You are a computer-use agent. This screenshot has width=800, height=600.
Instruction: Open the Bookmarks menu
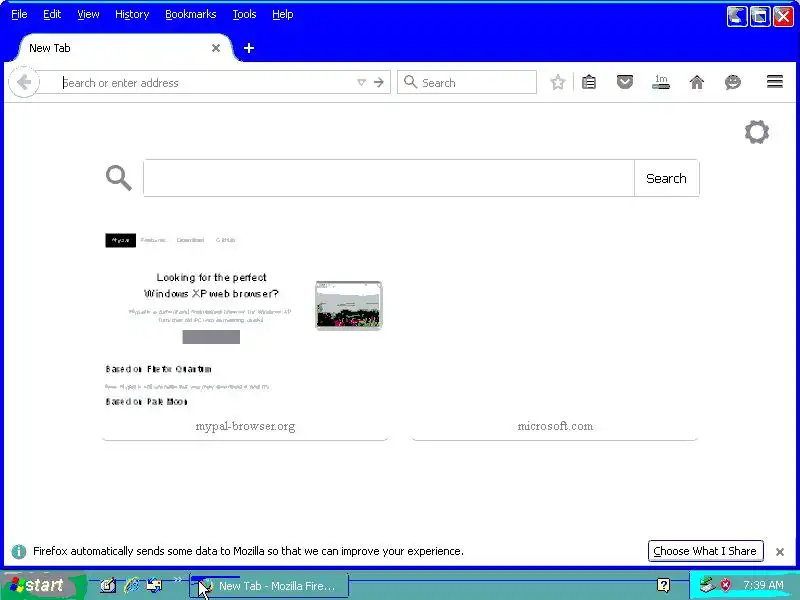(190, 14)
